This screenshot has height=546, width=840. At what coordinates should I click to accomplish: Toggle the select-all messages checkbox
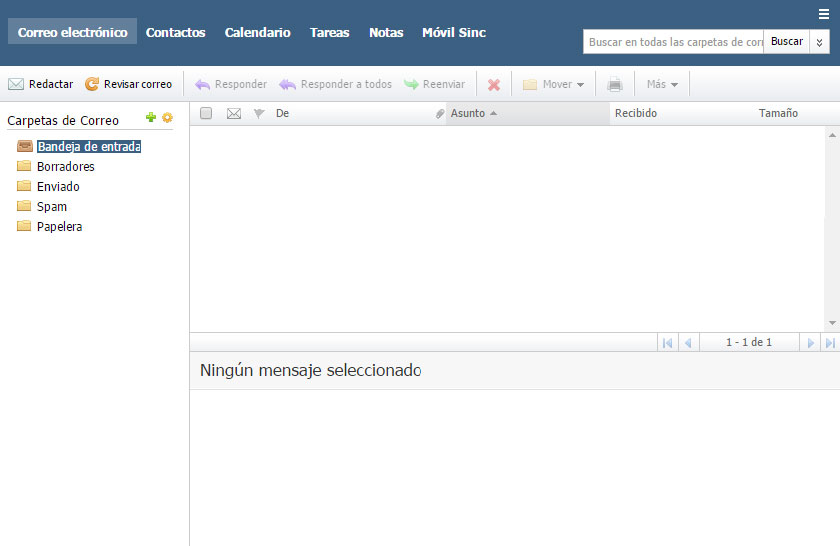pyautogui.click(x=206, y=113)
